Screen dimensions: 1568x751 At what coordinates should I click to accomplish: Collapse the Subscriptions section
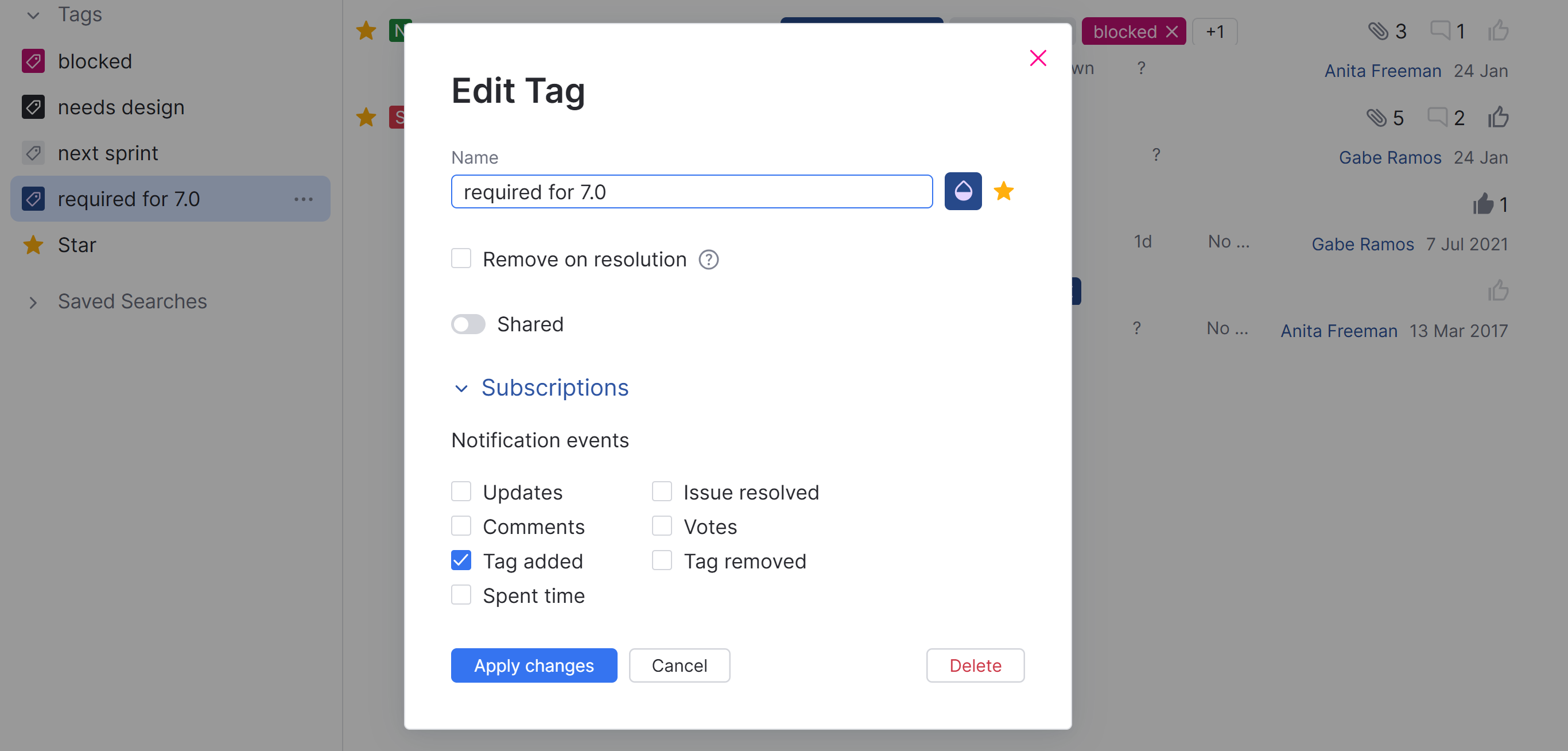(x=461, y=389)
